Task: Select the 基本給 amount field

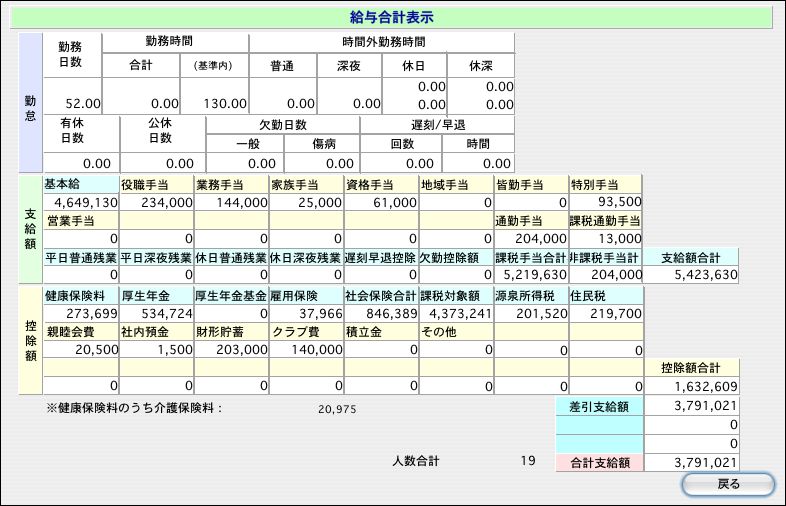Action: [x=82, y=202]
